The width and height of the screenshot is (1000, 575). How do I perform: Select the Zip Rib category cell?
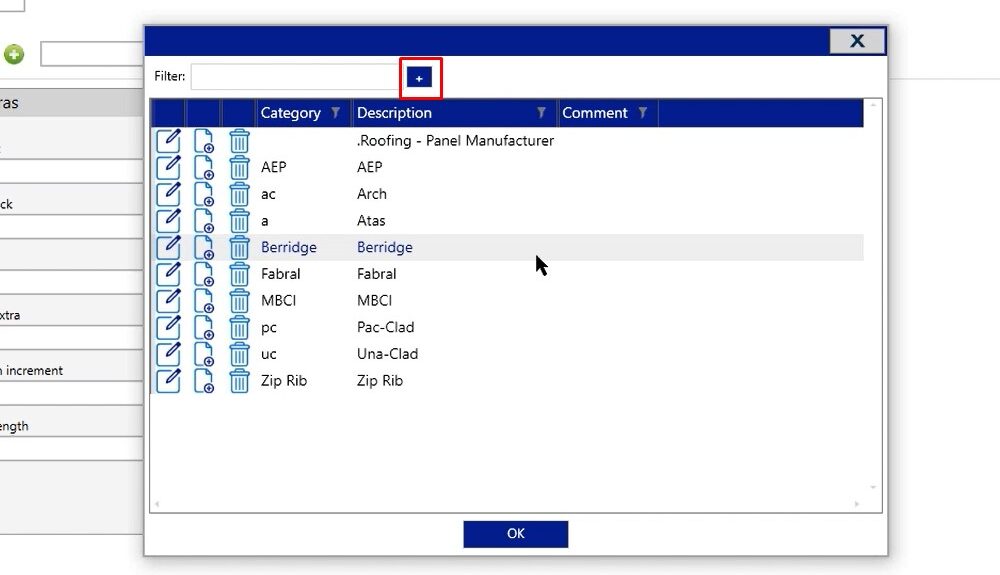point(284,381)
